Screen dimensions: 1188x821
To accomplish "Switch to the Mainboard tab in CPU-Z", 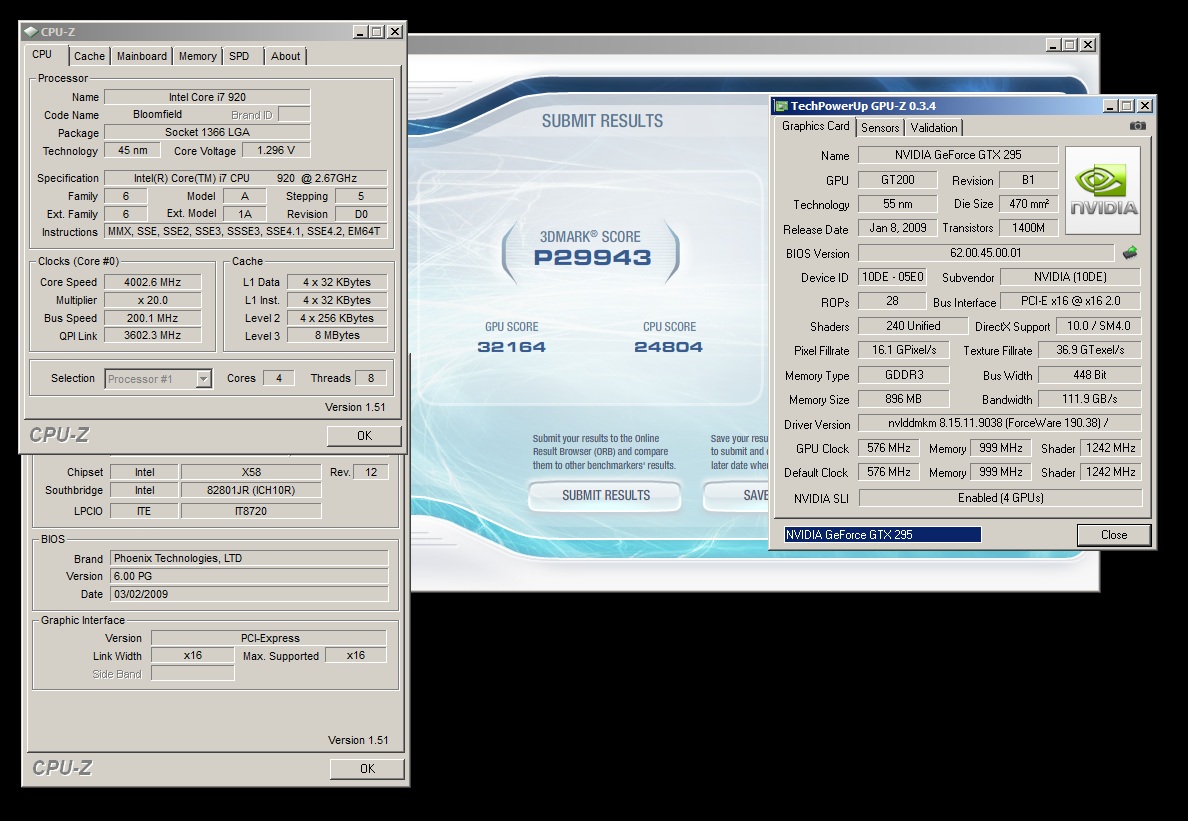I will tap(142, 56).
